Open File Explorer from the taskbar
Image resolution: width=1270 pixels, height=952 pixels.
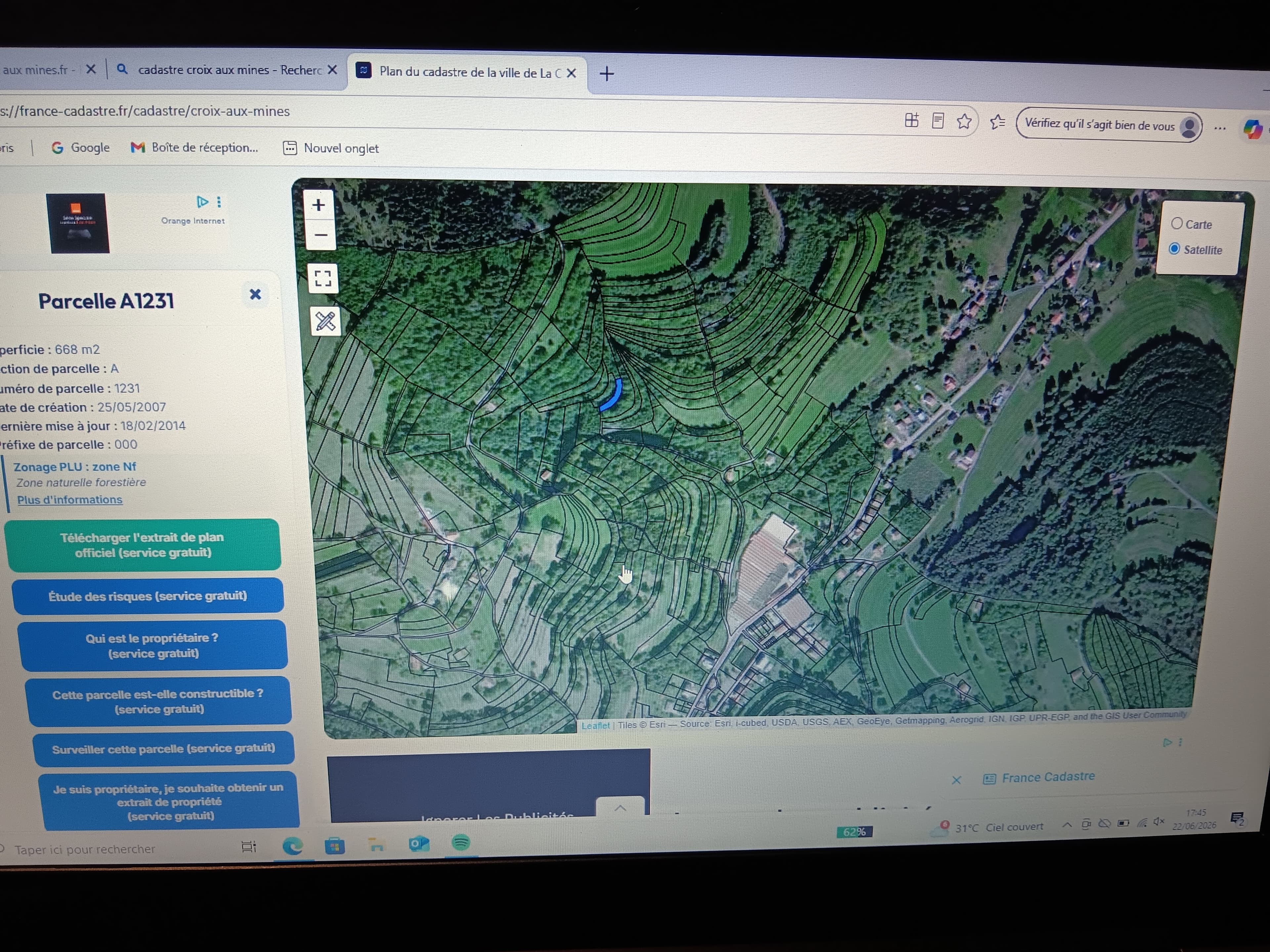tap(377, 844)
